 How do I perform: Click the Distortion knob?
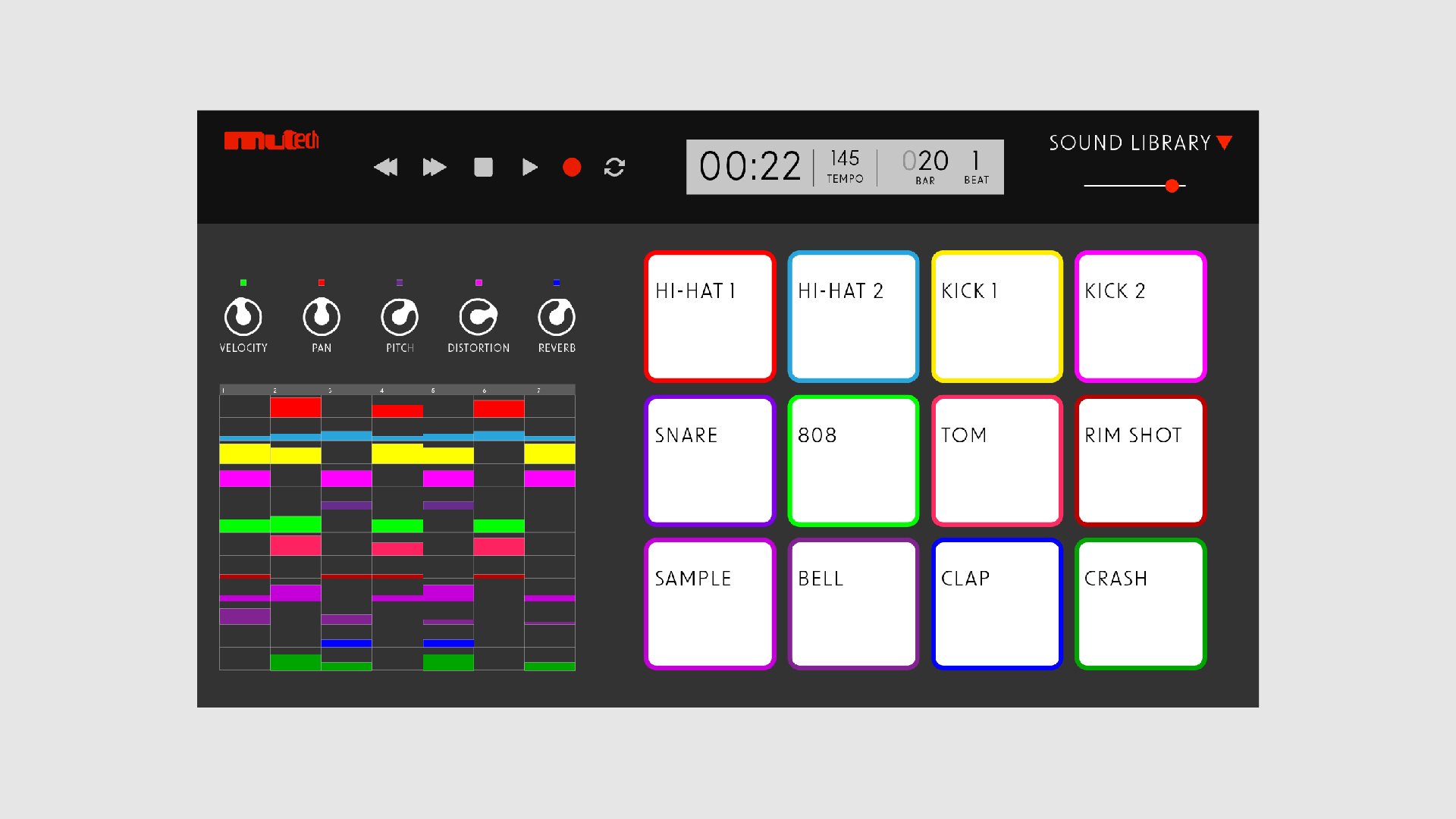(479, 317)
